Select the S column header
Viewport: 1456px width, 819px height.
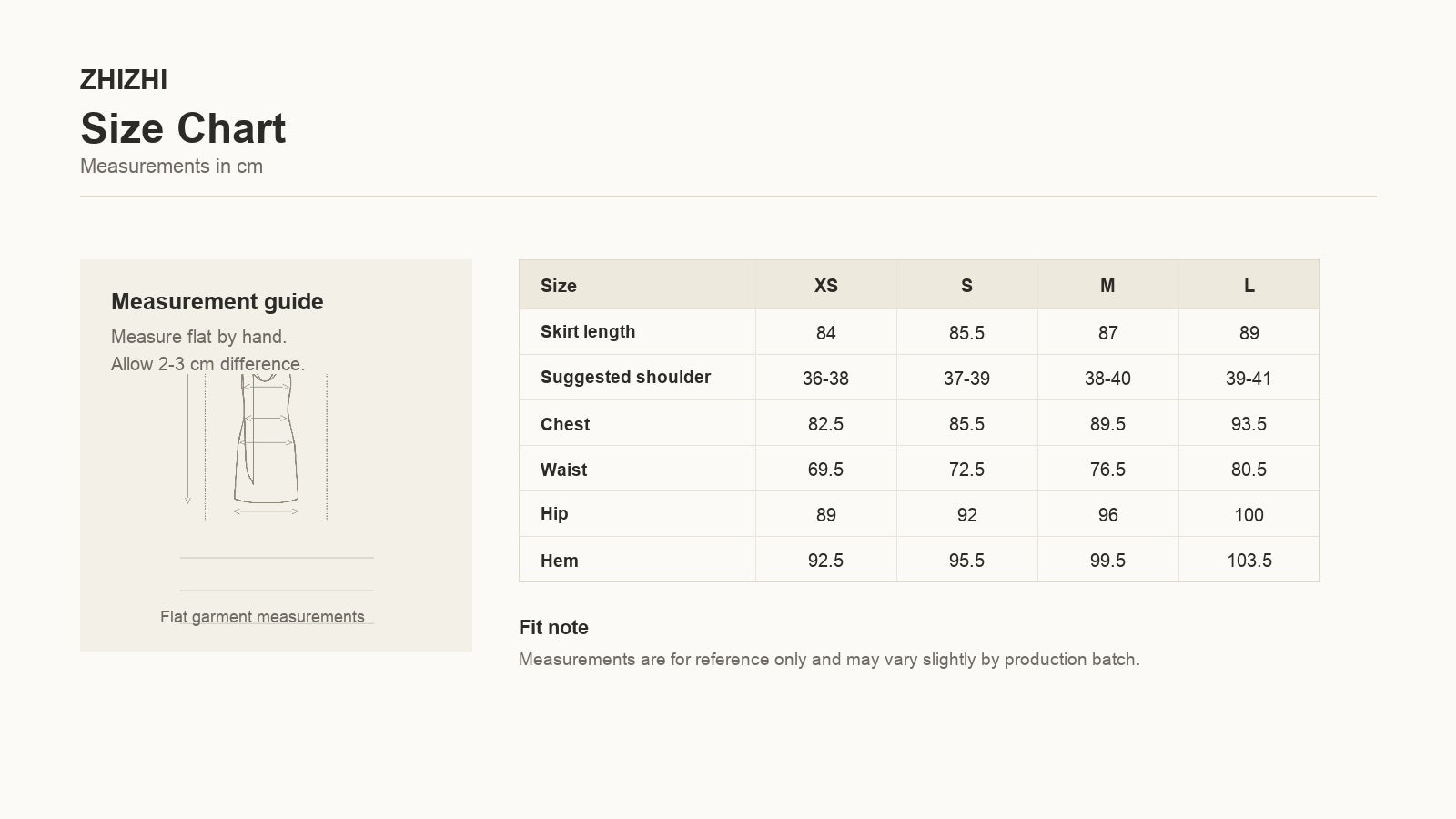[x=966, y=286]
